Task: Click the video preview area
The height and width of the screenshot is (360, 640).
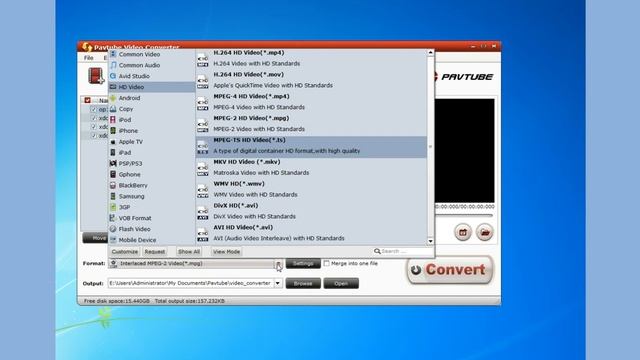Action: coord(464,151)
